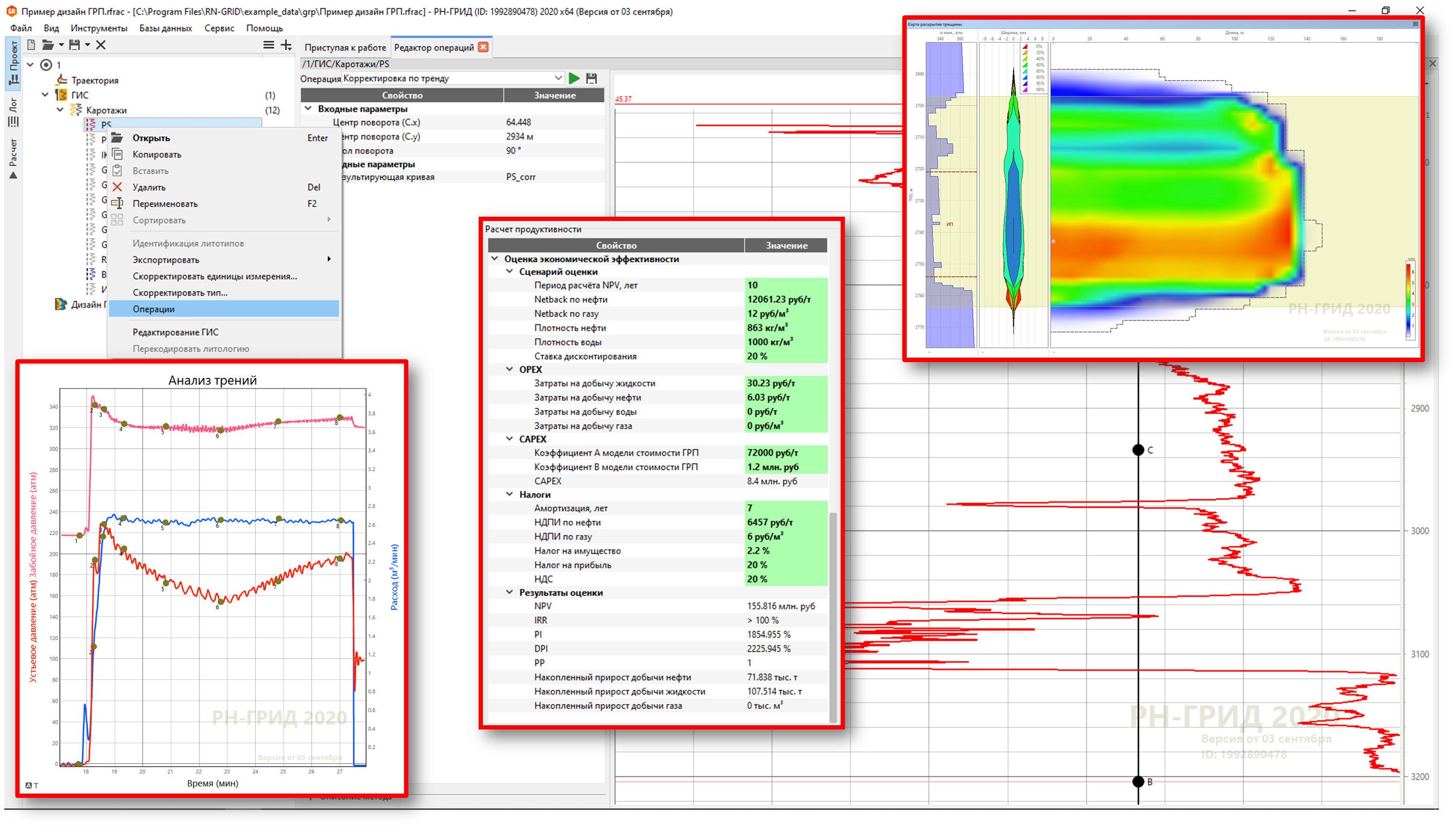Choose Экспортировать in the context menu

224,260
